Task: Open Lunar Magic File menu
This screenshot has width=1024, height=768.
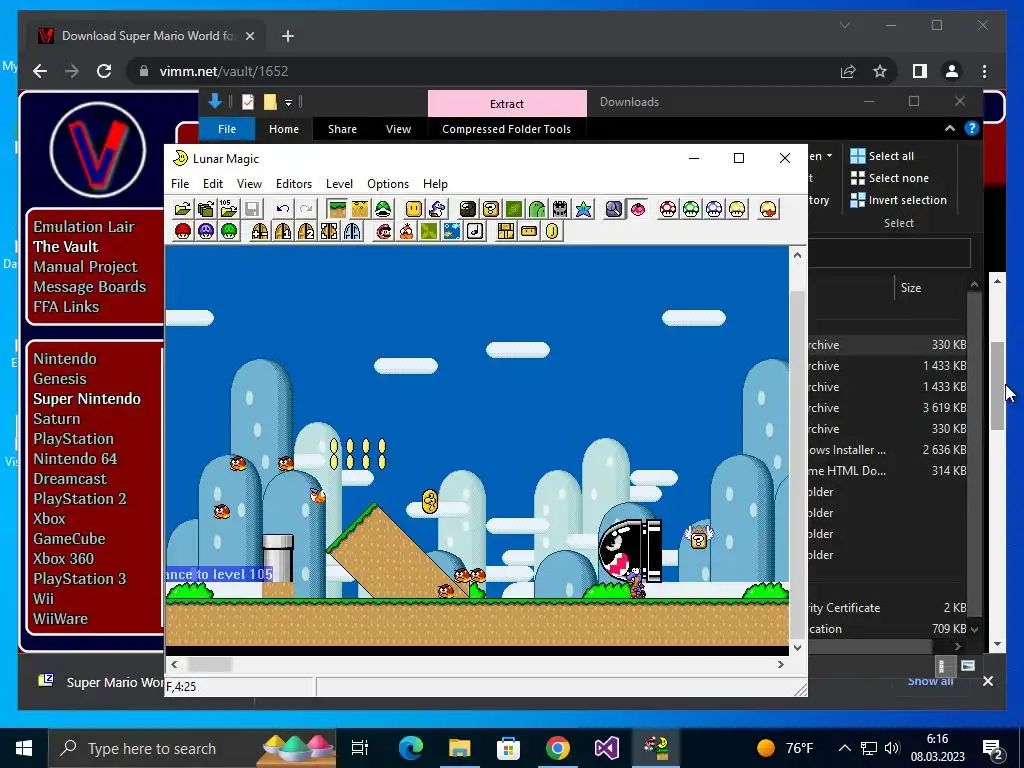Action: [180, 184]
